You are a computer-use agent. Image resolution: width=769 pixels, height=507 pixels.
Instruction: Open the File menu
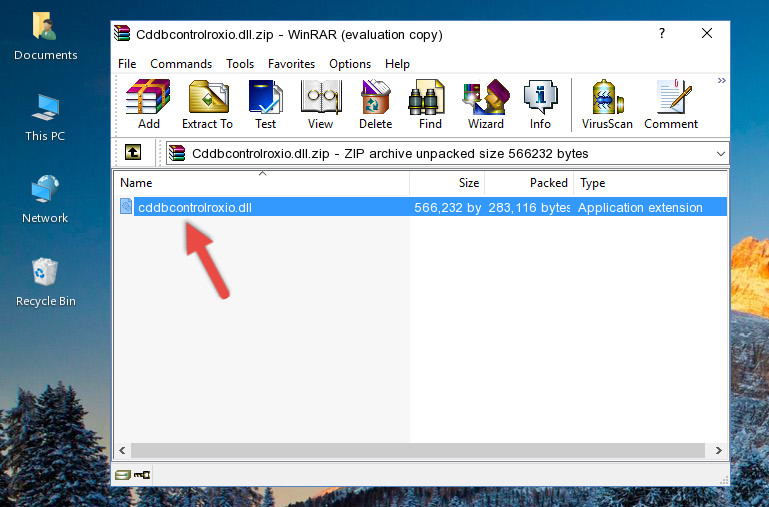[127, 64]
